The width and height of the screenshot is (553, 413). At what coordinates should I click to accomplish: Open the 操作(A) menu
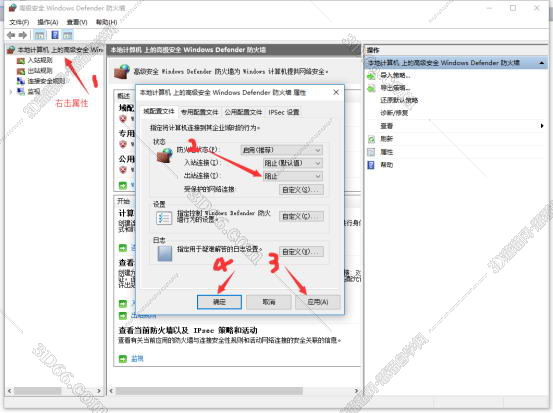coord(48,22)
